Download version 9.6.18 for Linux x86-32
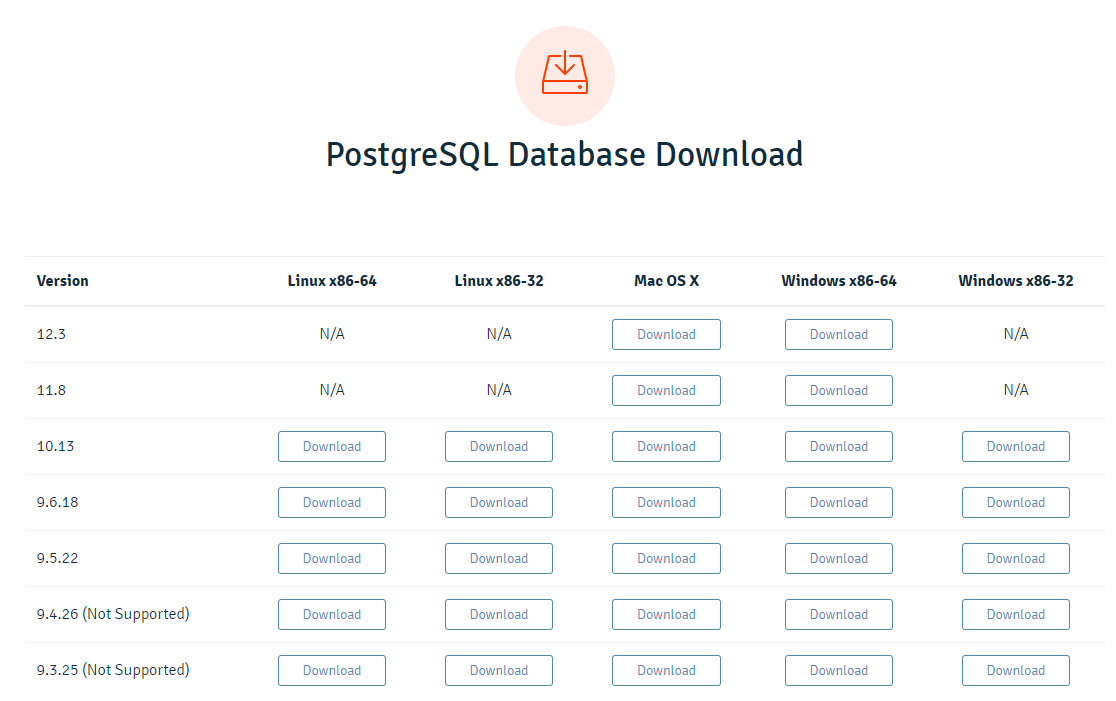This screenshot has height=701, width=1116. click(499, 502)
